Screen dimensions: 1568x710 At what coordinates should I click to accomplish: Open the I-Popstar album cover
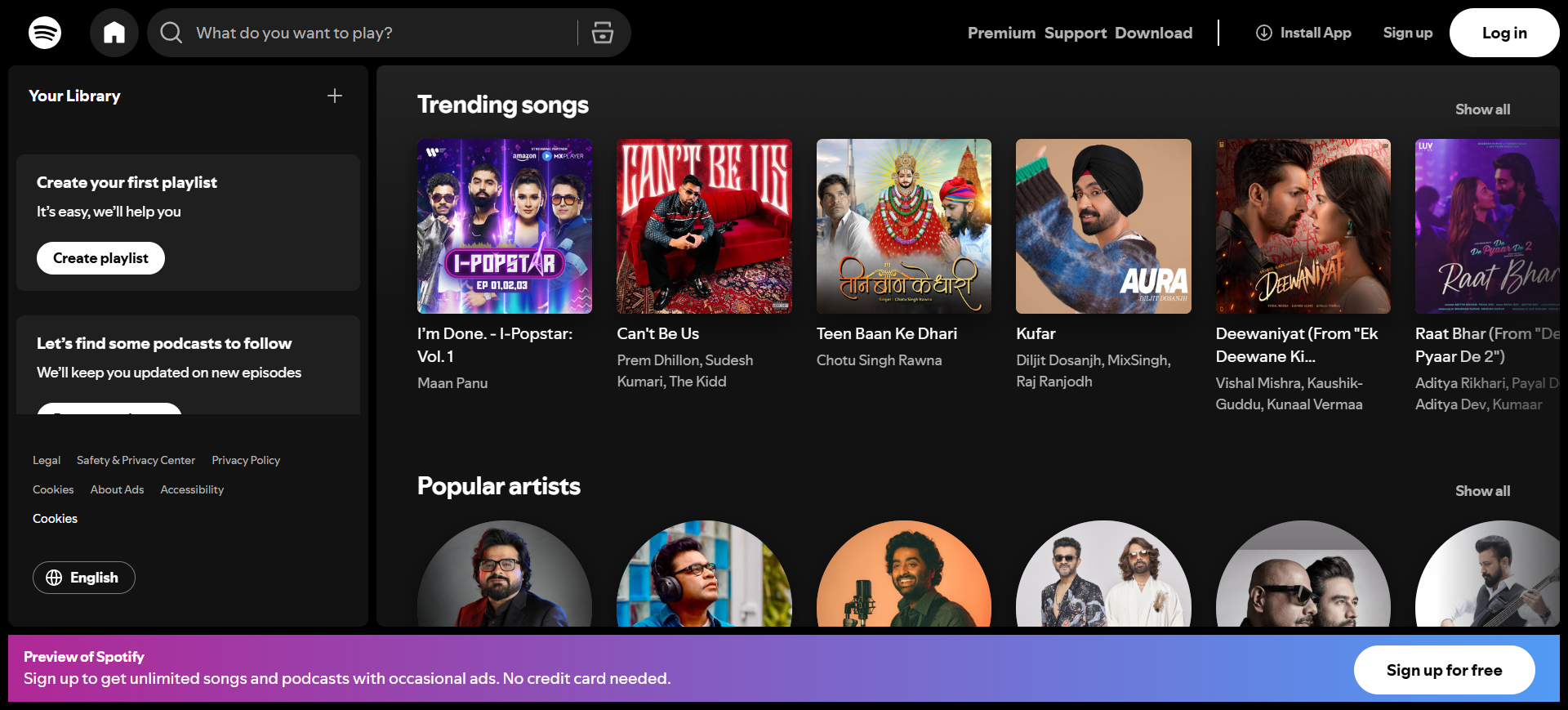(505, 226)
